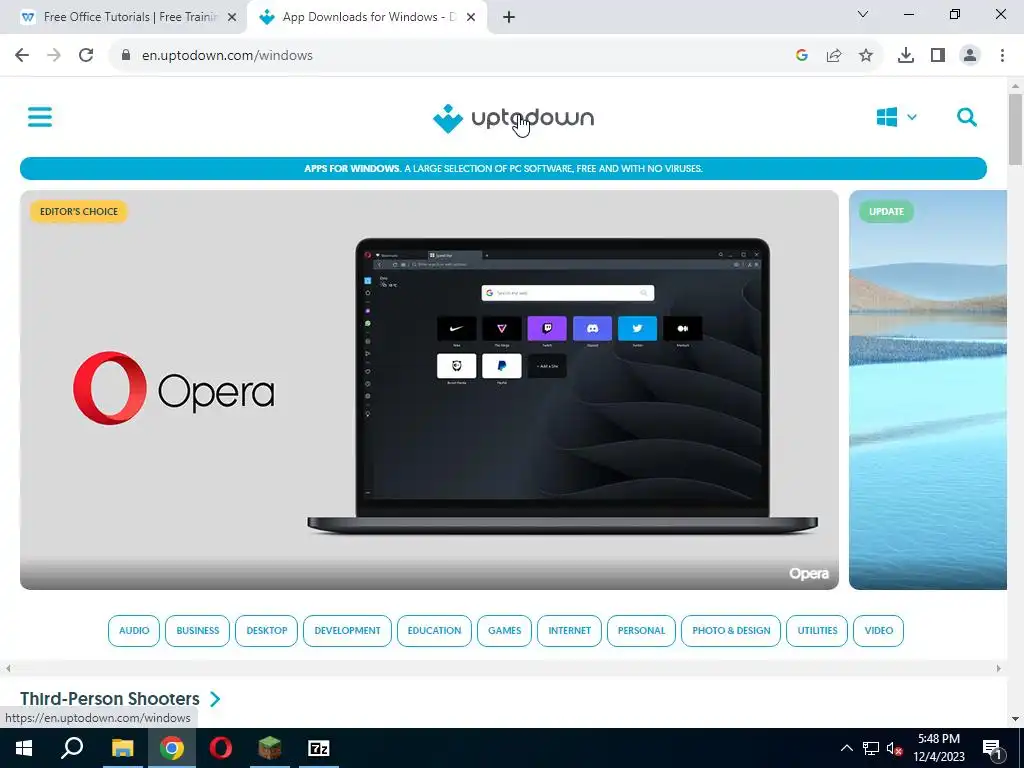1024x768 pixels.
Task: Select the Business category
Action: tap(197, 631)
